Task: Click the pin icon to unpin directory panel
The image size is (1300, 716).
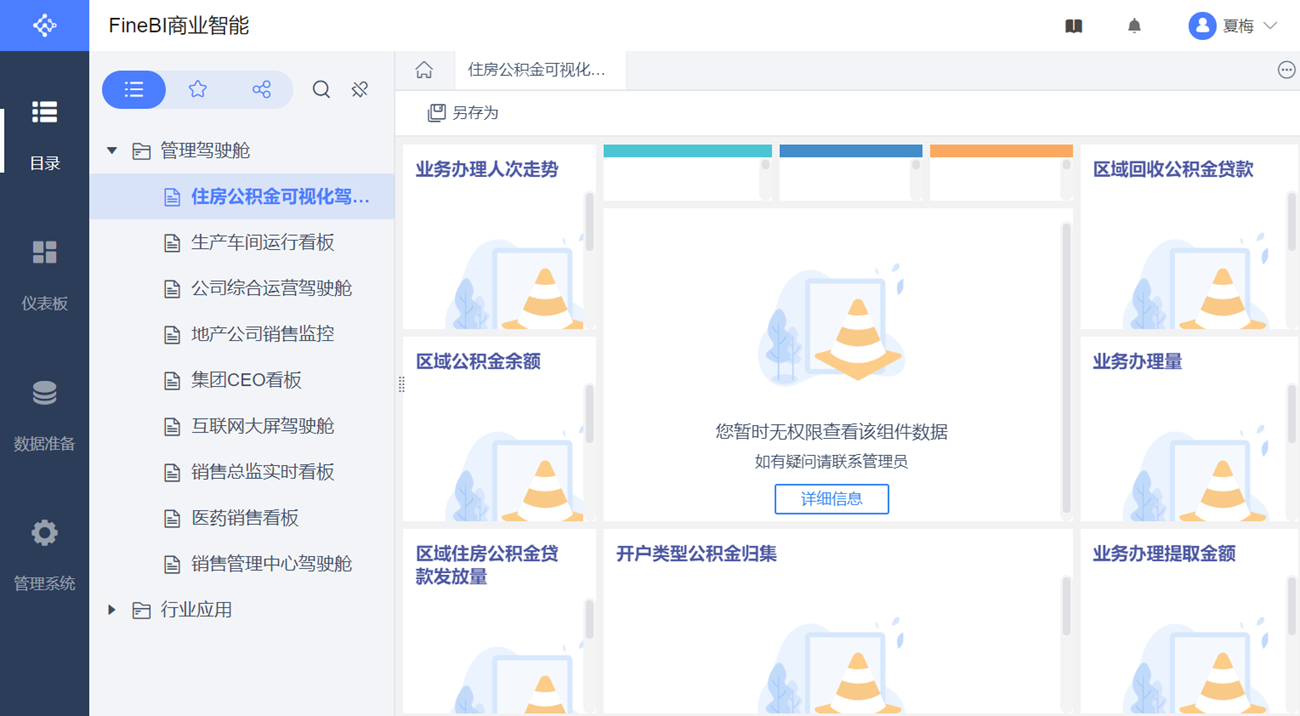Action: [x=360, y=90]
